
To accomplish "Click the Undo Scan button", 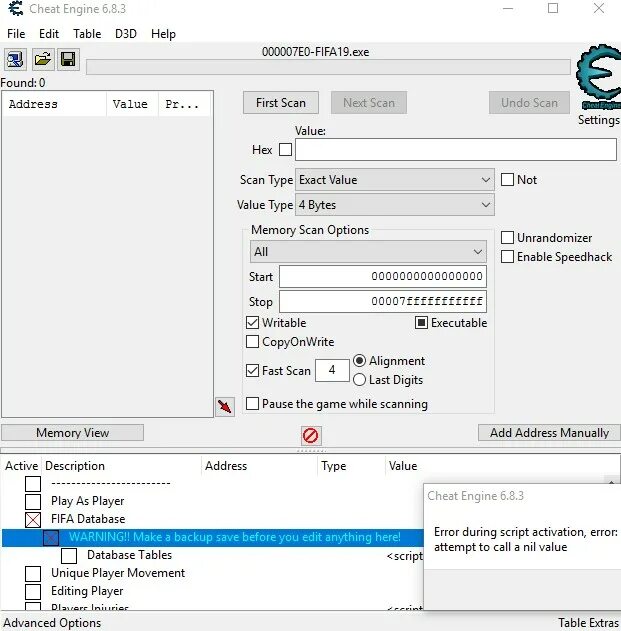I will [x=529, y=103].
